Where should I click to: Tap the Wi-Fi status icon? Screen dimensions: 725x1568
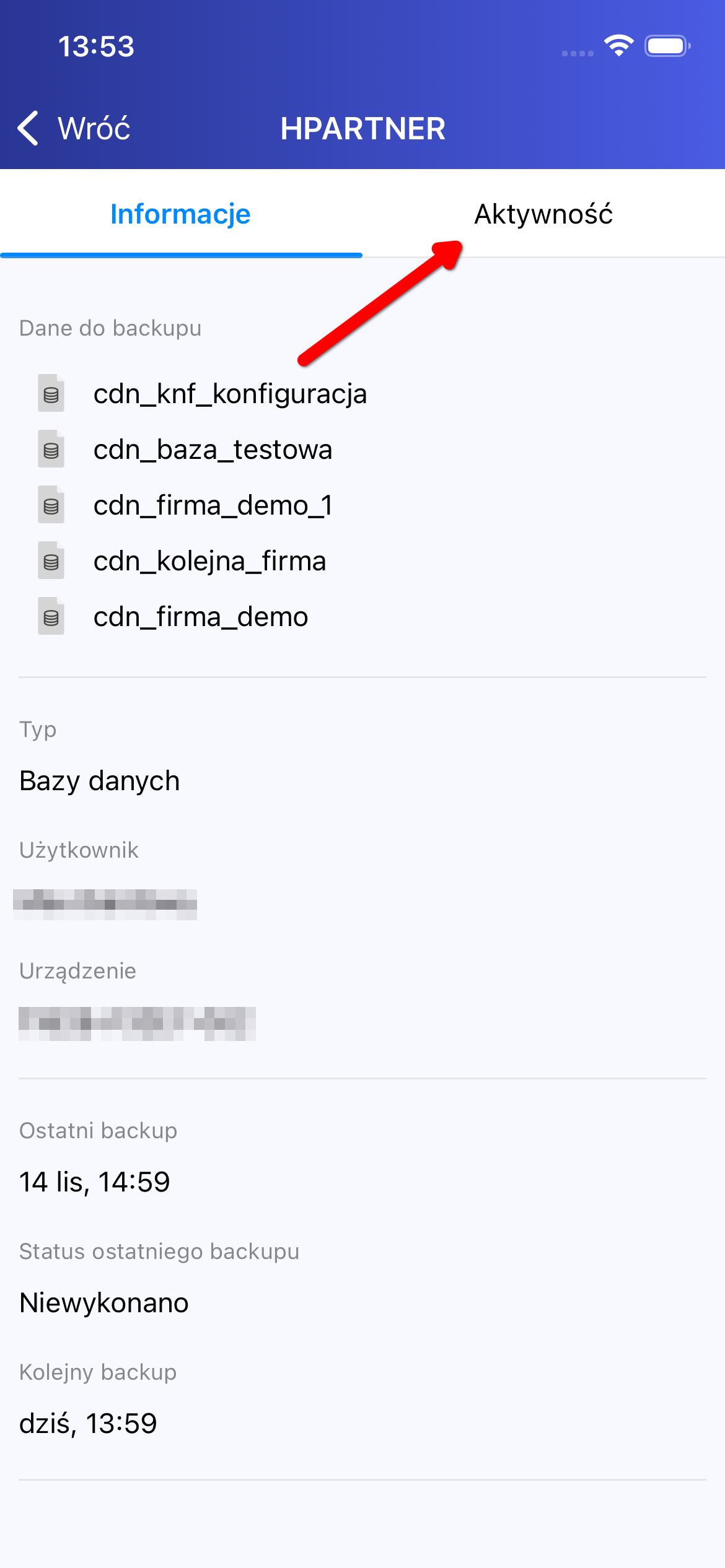618,46
